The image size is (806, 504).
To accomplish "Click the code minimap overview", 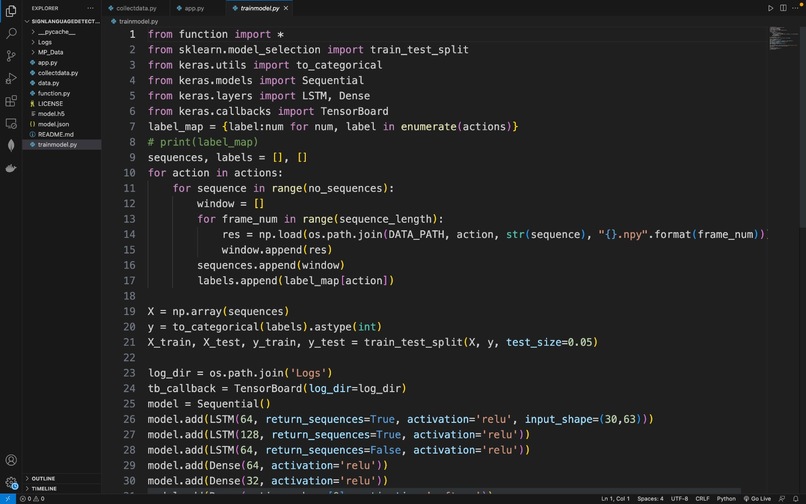I will (783, 38).
